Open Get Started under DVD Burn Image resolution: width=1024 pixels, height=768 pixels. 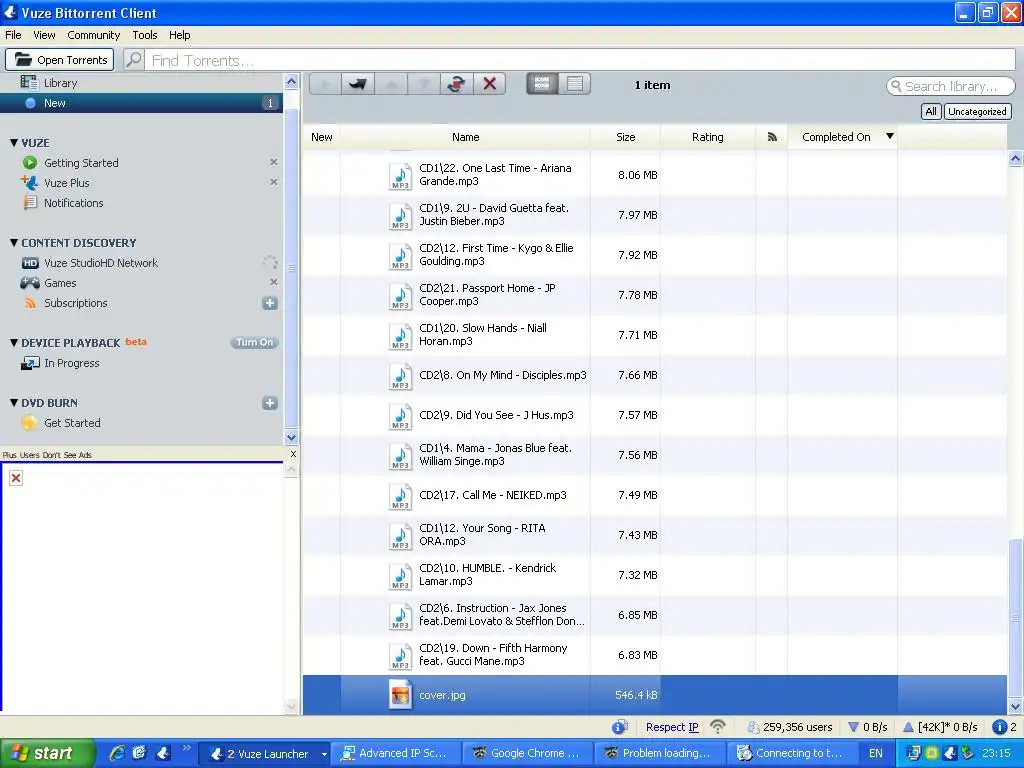(x=72, y=423)
